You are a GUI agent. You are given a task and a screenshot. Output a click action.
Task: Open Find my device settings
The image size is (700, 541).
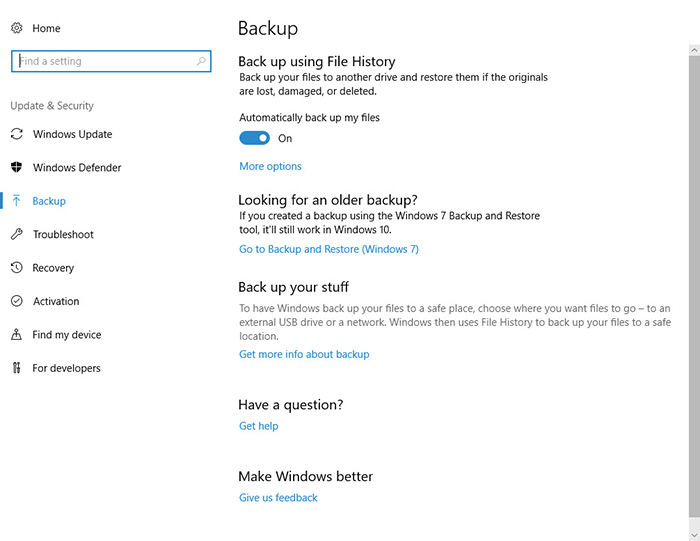[67, 335]
